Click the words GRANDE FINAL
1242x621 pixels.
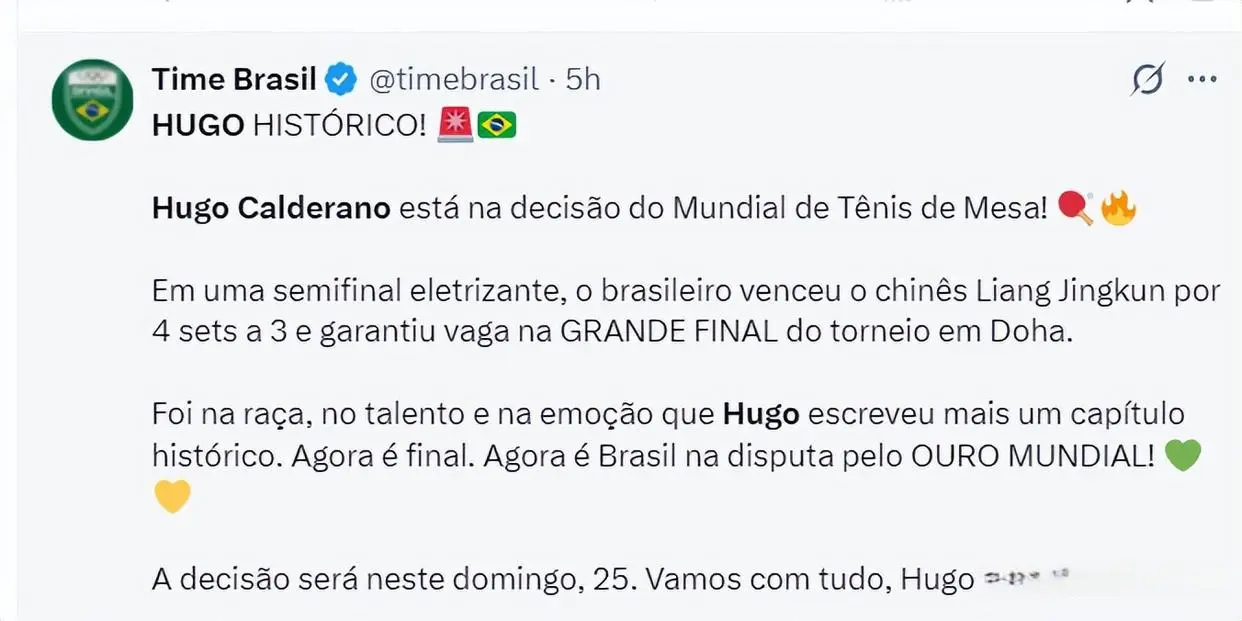(x=668, y=332)
